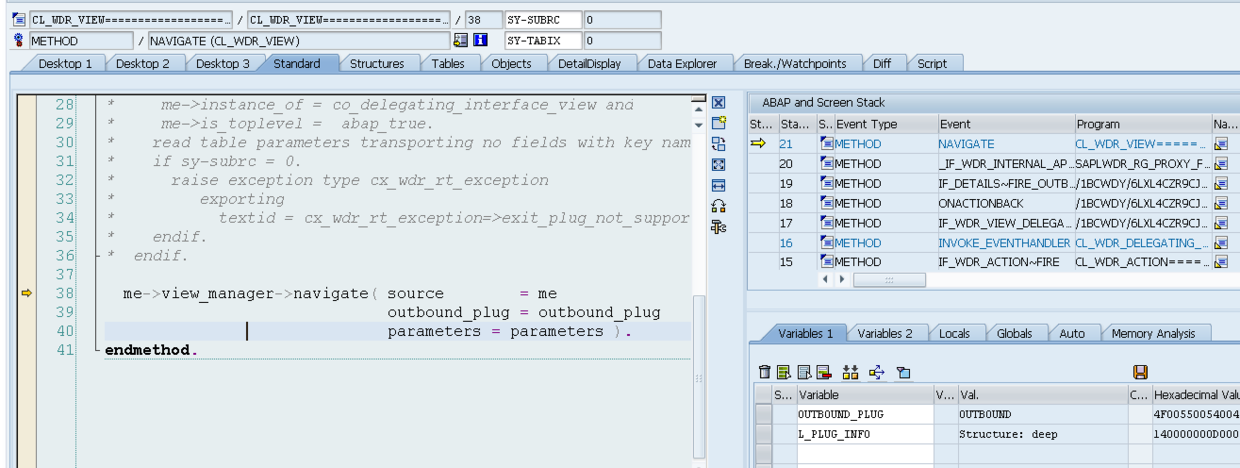Open the Tables tab
Image resolution: width=1240 pixels, height=468 pixels.
(x=448, y=63)
